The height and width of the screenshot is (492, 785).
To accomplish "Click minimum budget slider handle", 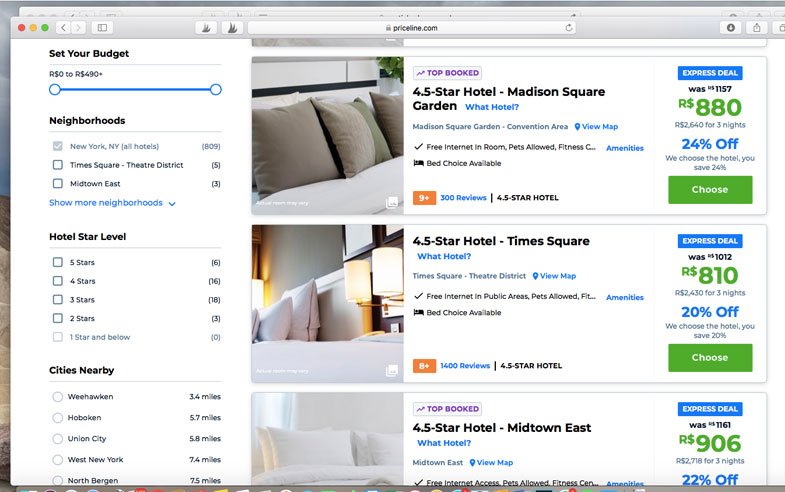I will pyautogui.click(x=55, y=90).
